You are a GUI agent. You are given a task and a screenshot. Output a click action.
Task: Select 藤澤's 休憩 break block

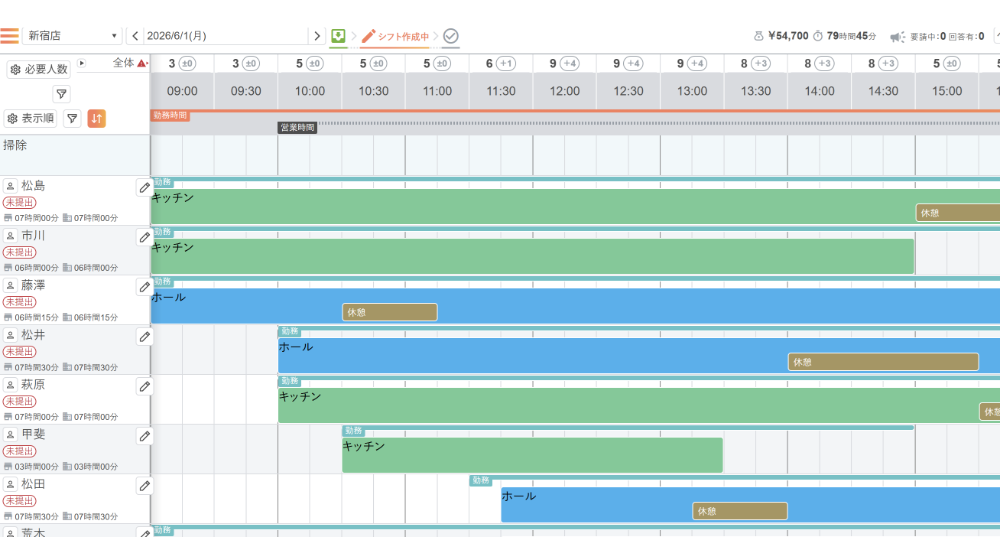tap(390, 312)
